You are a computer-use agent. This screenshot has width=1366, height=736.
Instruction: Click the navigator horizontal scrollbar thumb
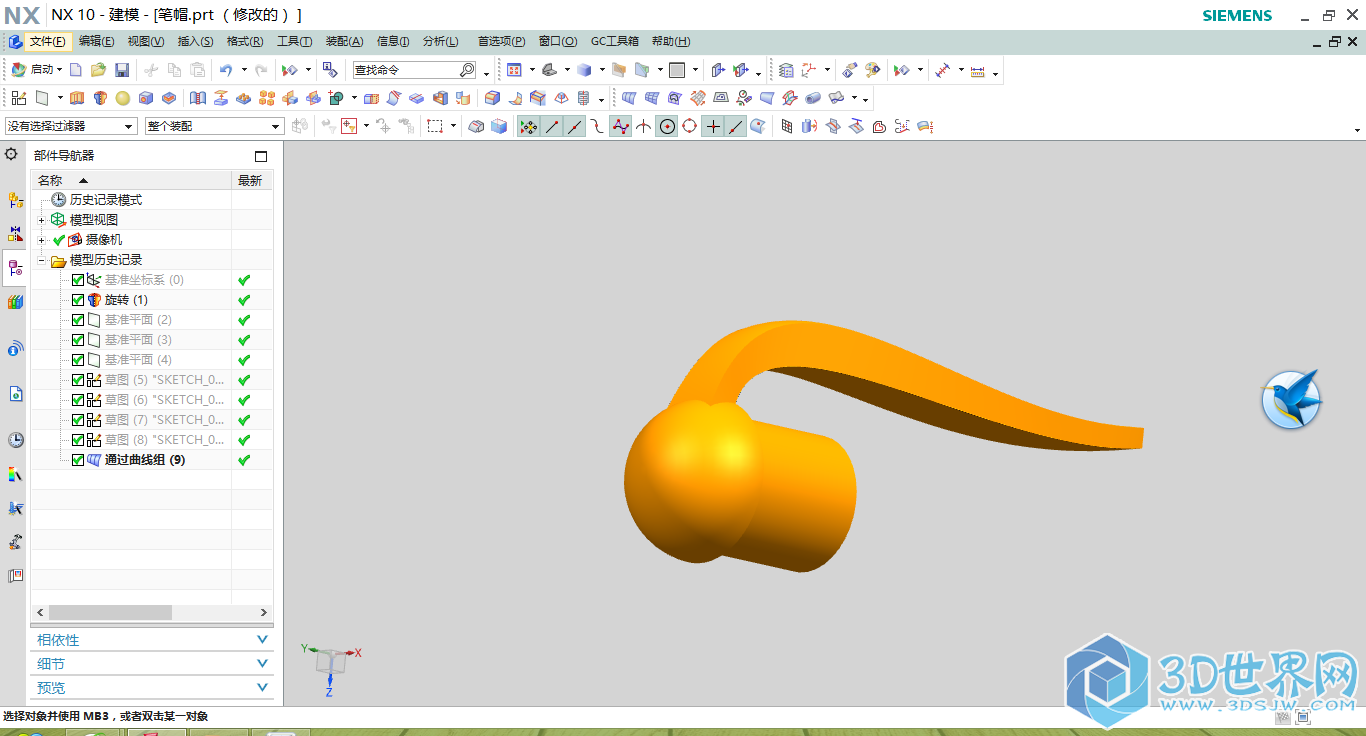[110, 612]
